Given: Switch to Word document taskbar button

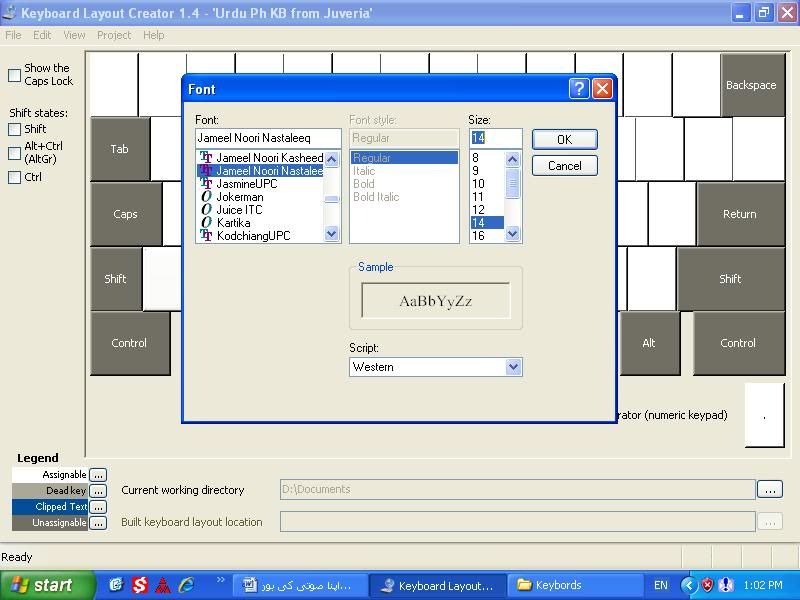Looking at the screenshot, I should [x=301, y=585].
